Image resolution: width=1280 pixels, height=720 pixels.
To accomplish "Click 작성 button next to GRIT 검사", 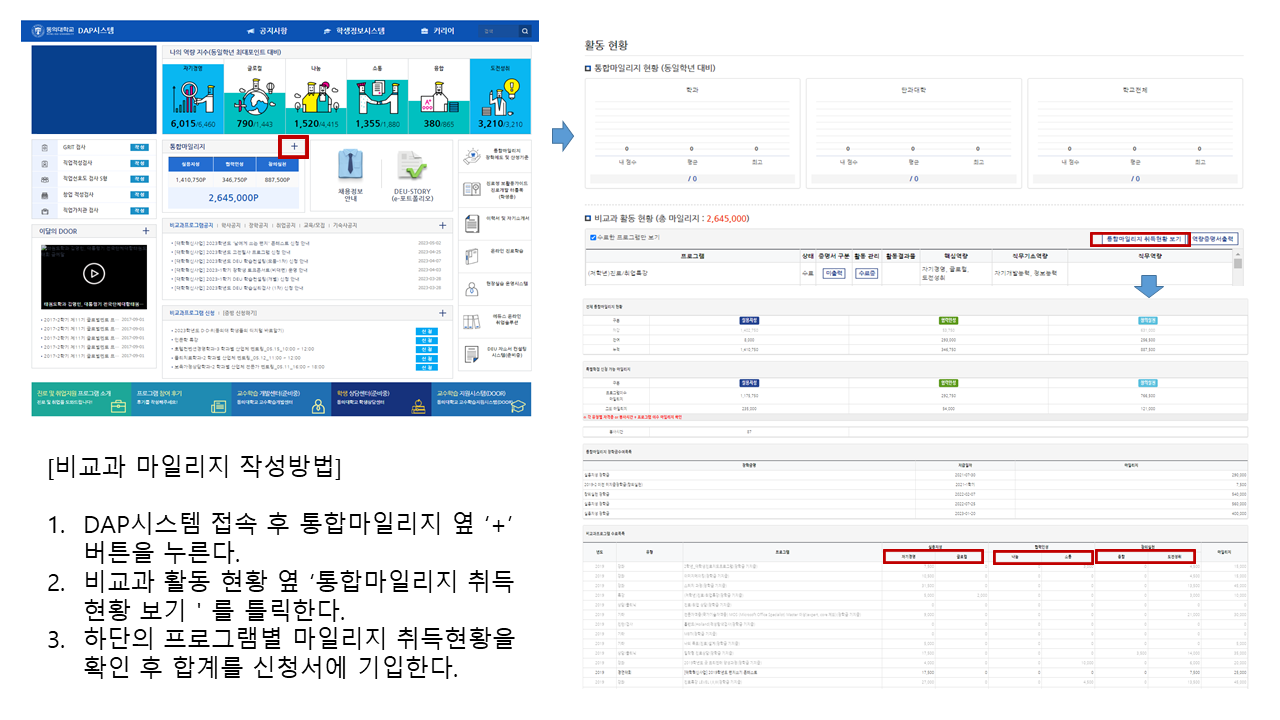I will point(138,147).
